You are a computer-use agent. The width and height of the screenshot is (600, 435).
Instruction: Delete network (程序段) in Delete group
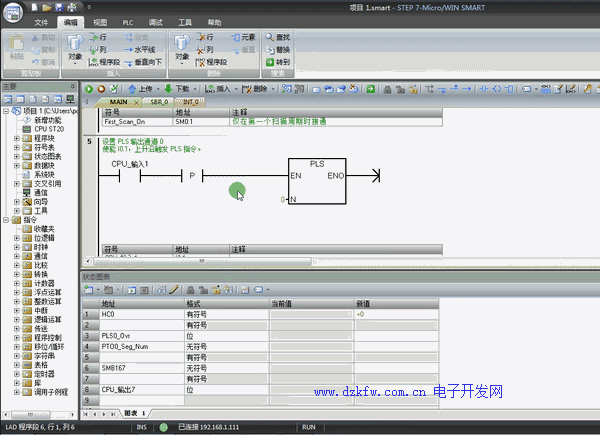pos(212,62)
